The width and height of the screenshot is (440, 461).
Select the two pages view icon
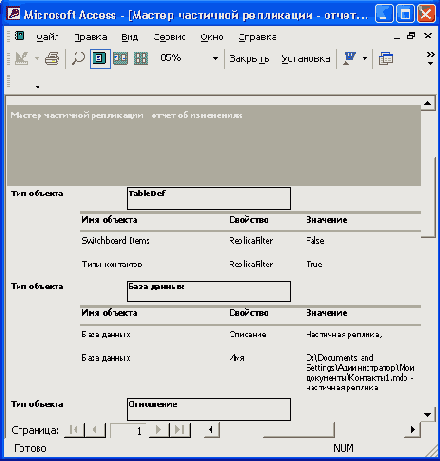pos(120,59)
